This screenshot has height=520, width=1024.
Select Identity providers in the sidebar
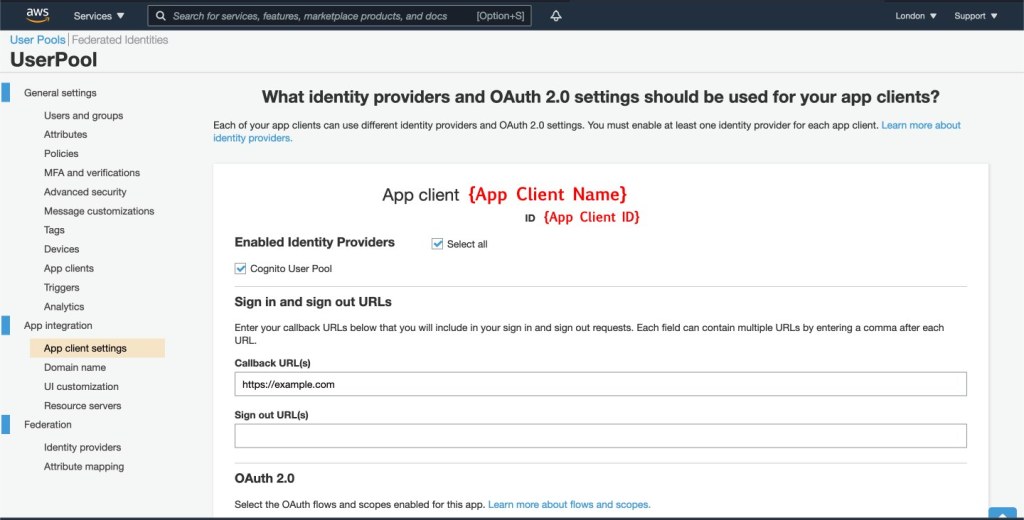pyautogui.click(x=82, y=447)
